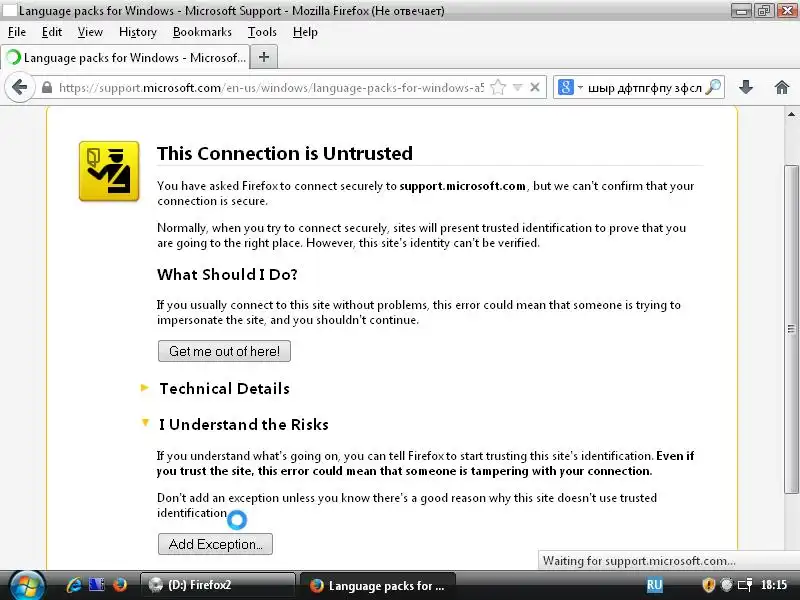
Task: Click the bold support.microsoft.com text
Action: click(x=462, y=186)
